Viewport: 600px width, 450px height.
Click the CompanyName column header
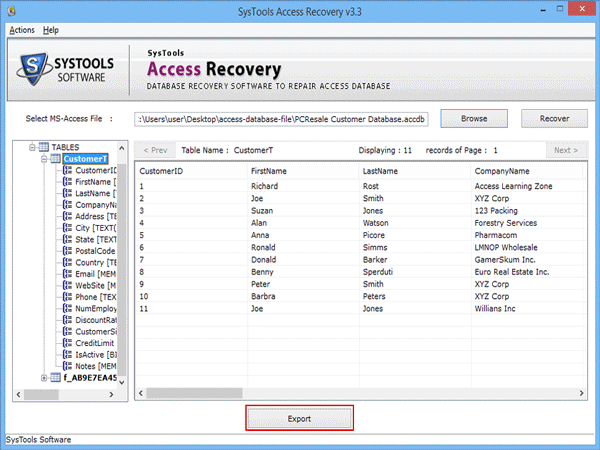tap(527, 171)
